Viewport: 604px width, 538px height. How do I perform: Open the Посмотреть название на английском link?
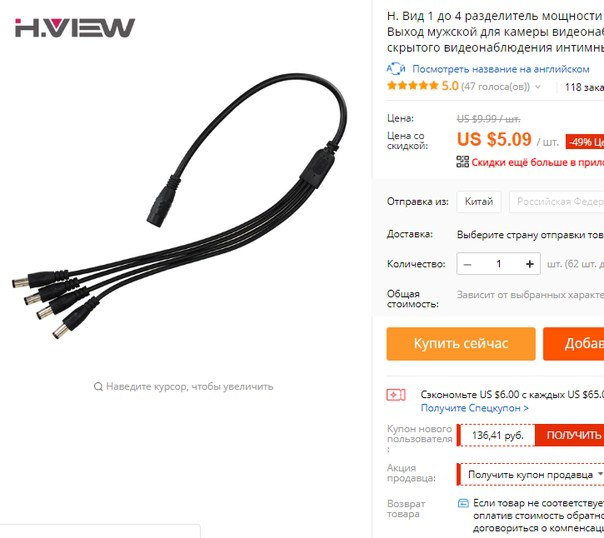pyautogui.click(x=501, y=69)
